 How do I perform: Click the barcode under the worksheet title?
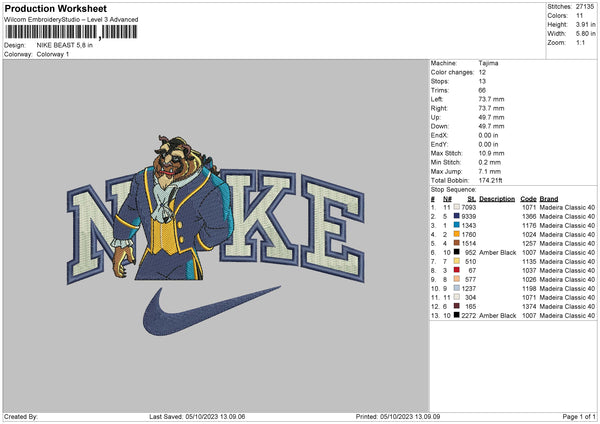pyautogui.click(x=71, y=32)
